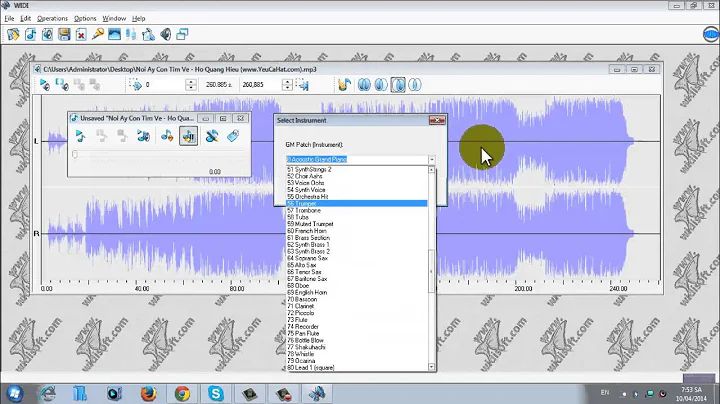
Task: Select '51 SynthStrings 2' in the list
Action: pos(357,169)
